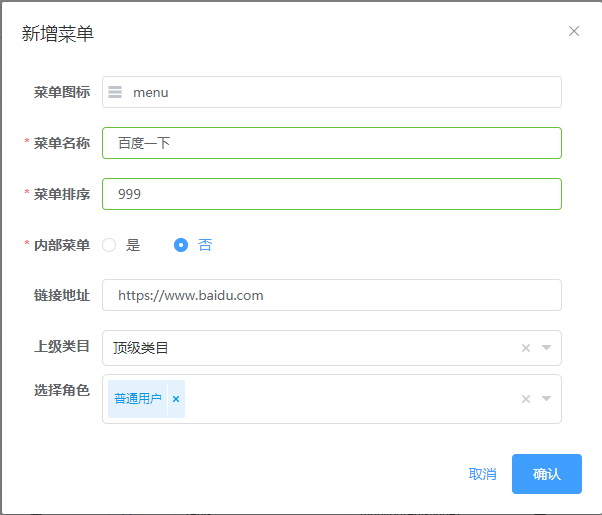Click the menu text in 菜单图标 input
602x515 pixels.
point(151,92)
